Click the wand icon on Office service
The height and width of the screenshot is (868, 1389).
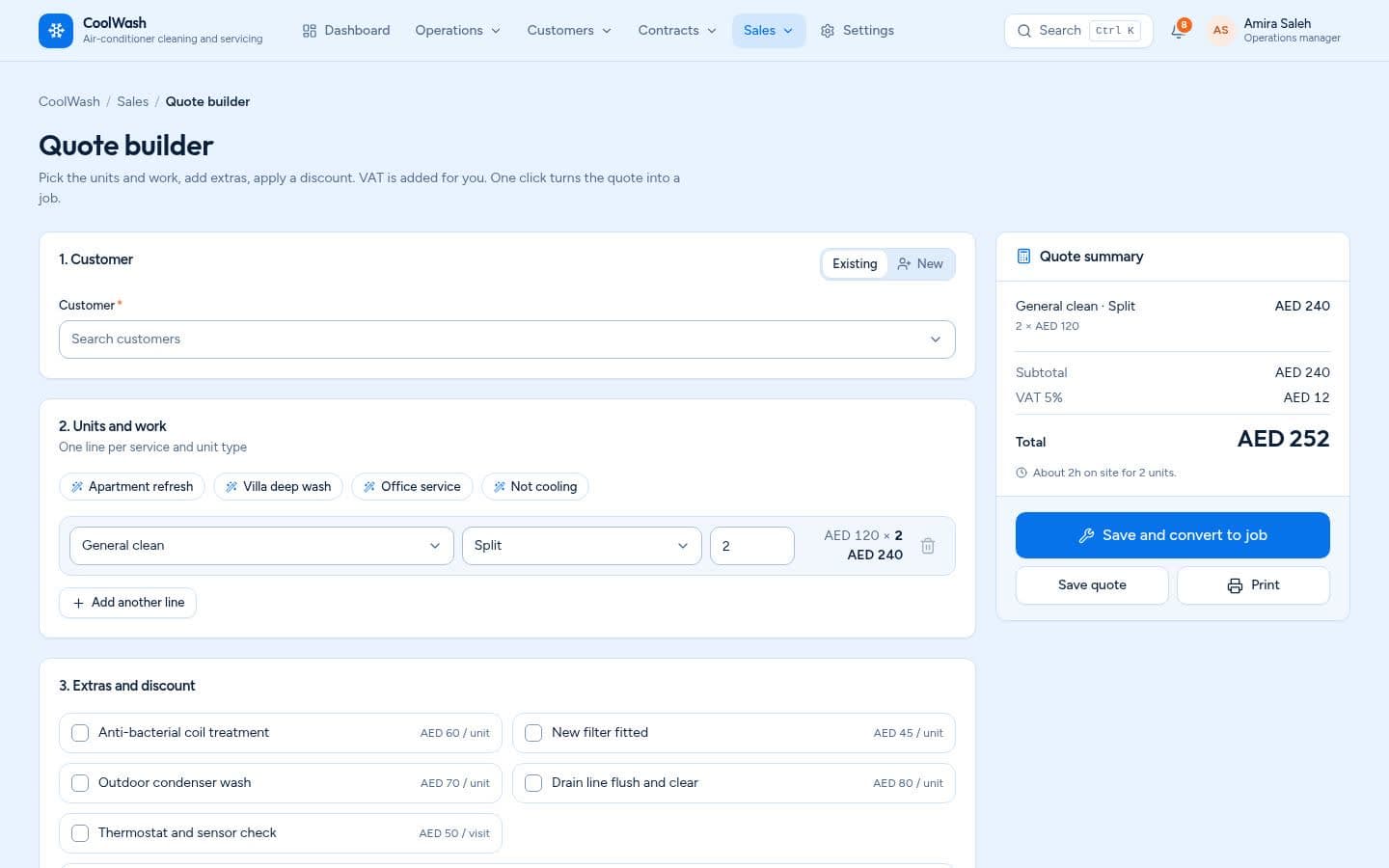point(369,487)
